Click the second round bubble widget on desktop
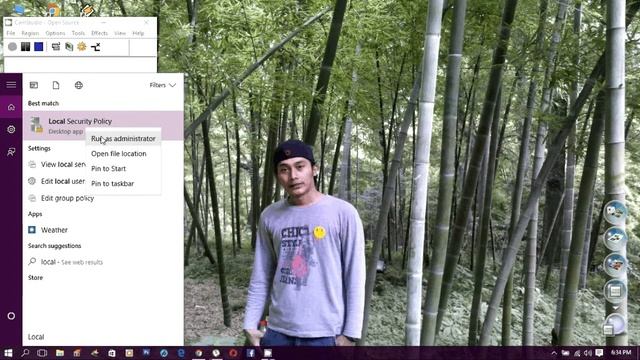Image resolution: width=640 pixels, height=360 pixels. [615, 239]
